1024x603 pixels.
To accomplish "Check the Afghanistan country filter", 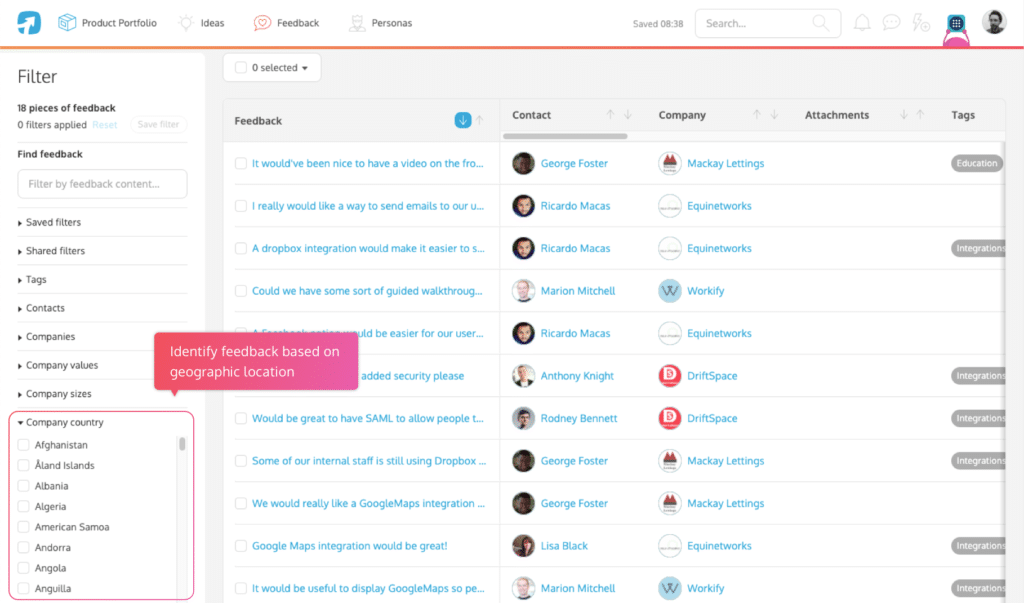I will click(x=24, y=445).
